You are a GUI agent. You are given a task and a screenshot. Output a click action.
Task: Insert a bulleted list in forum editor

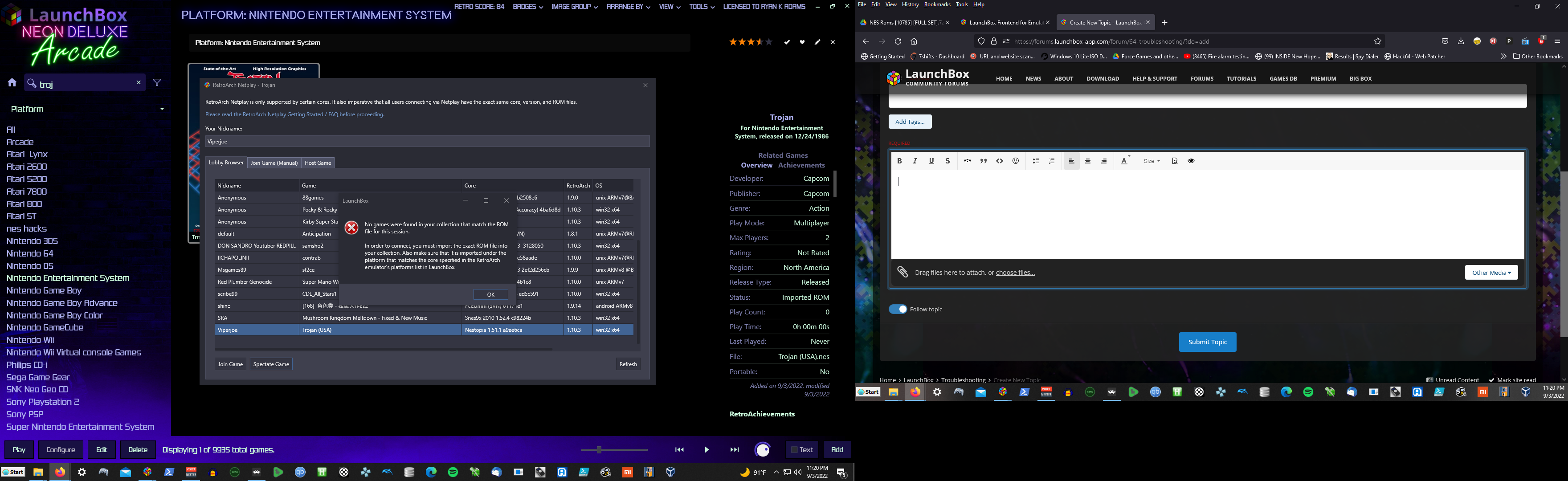[1036, 161]
